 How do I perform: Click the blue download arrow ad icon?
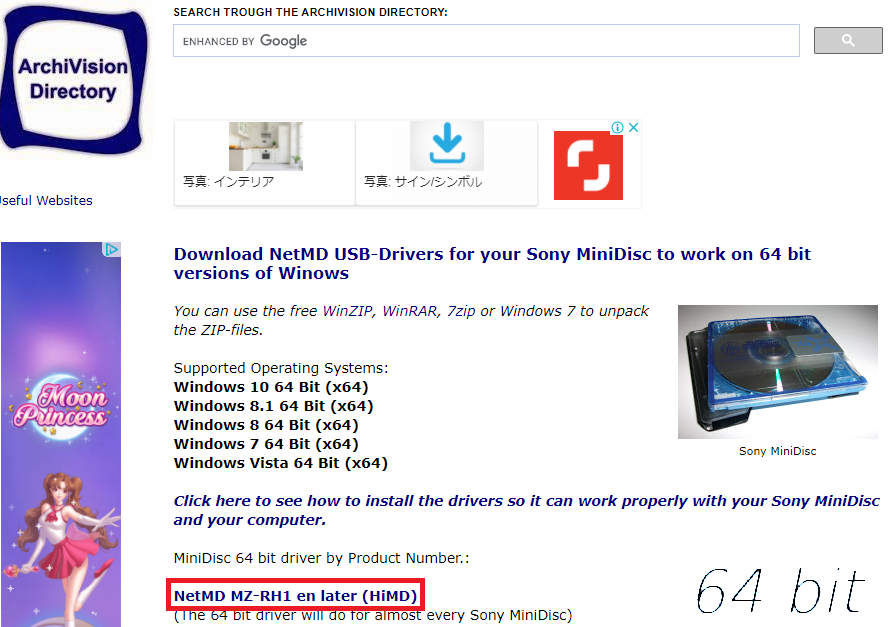pyautogui.click(x=447, y=146)
